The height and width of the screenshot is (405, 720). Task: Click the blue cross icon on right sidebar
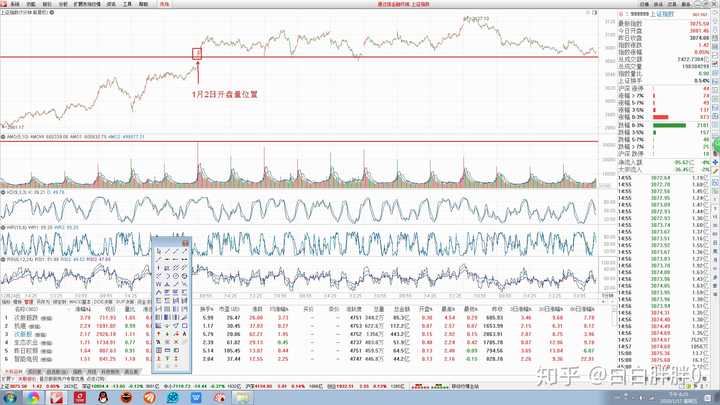point(715,162)
